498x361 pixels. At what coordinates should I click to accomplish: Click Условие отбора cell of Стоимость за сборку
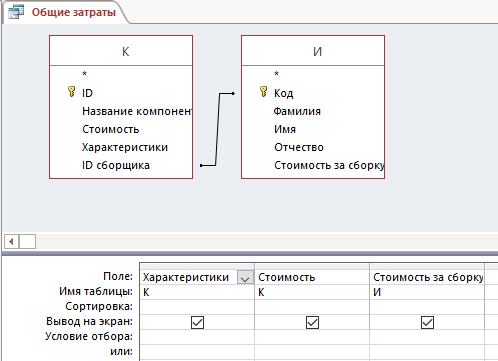[x=427, y=337]
